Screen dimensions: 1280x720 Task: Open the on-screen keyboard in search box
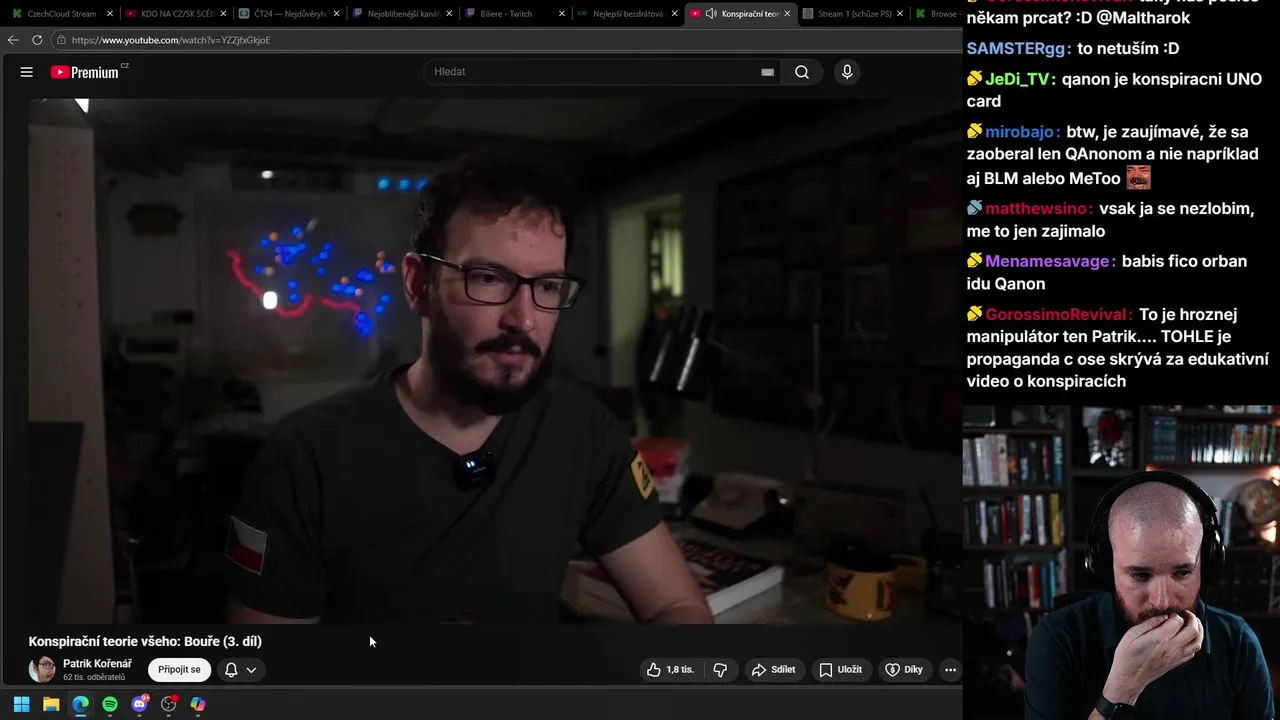(767, 72)
